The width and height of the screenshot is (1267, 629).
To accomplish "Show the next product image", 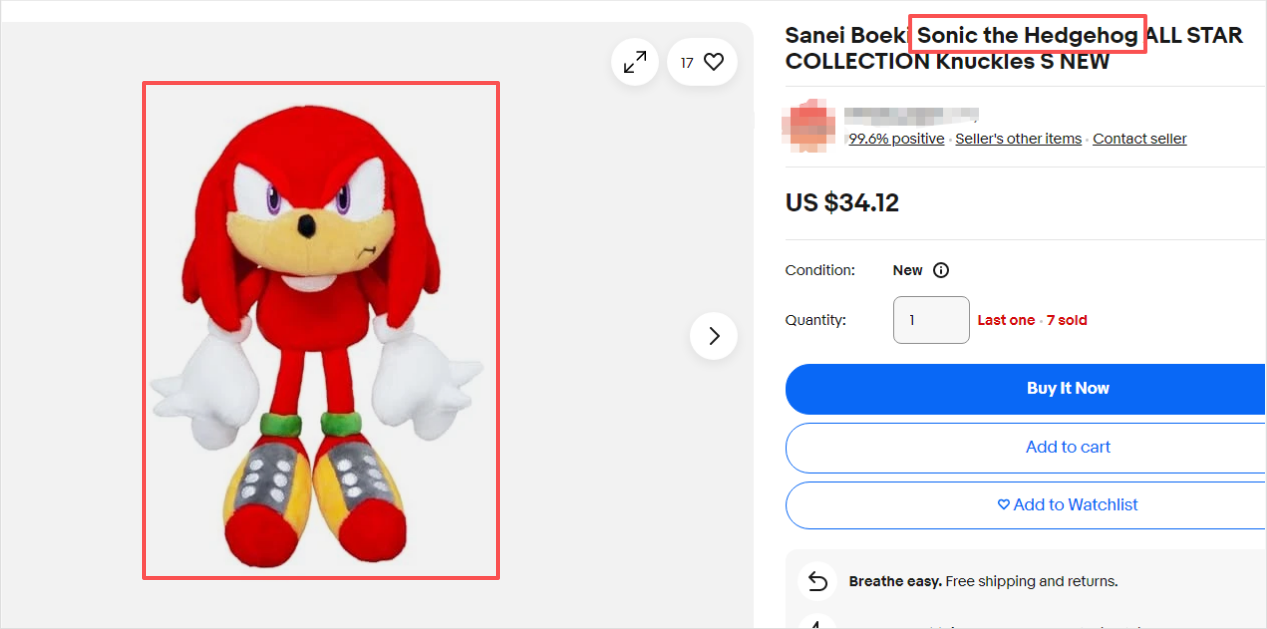I will click(x=713, y=336).
